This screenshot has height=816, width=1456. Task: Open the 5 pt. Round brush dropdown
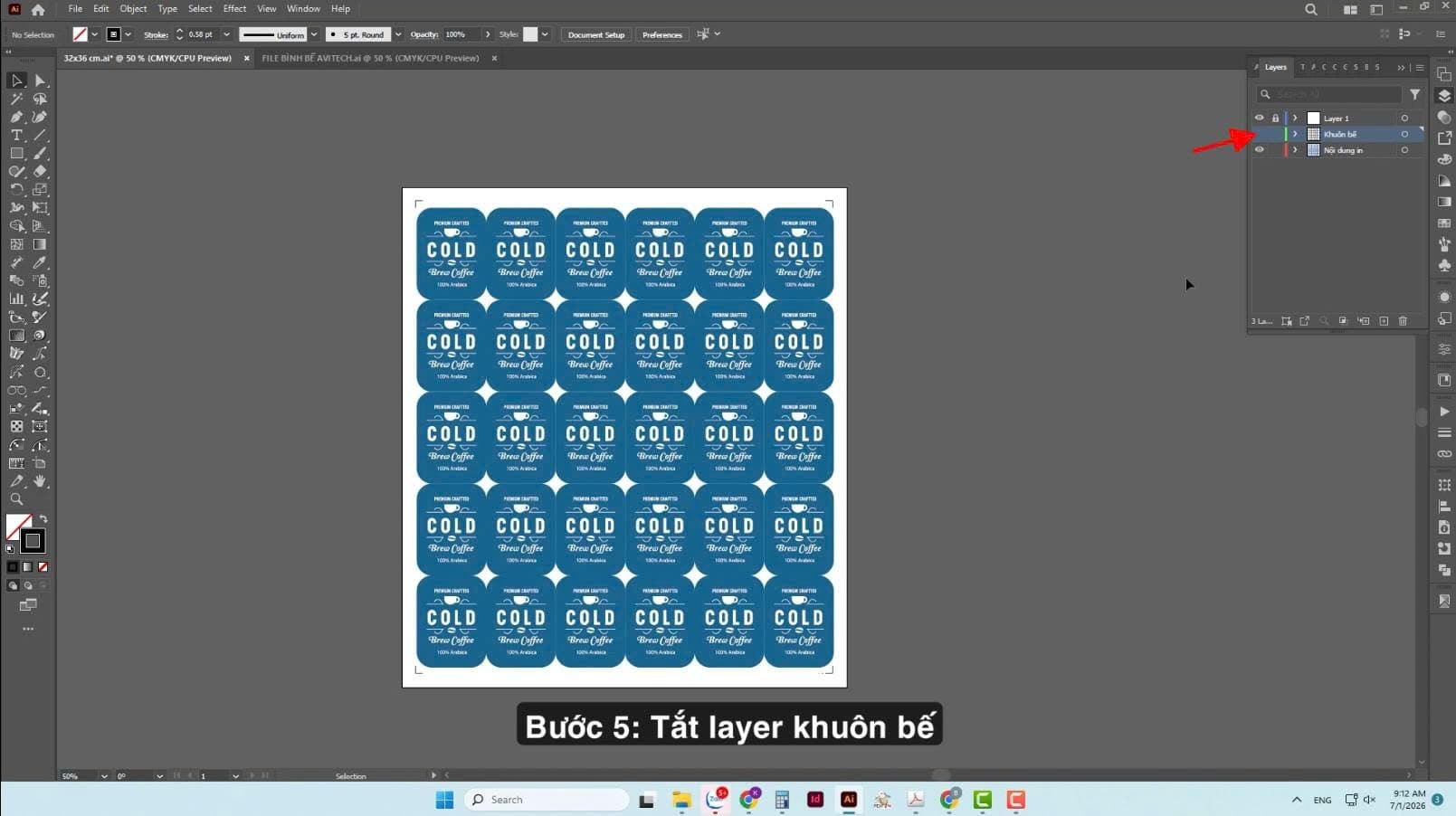tap(398, 34)
